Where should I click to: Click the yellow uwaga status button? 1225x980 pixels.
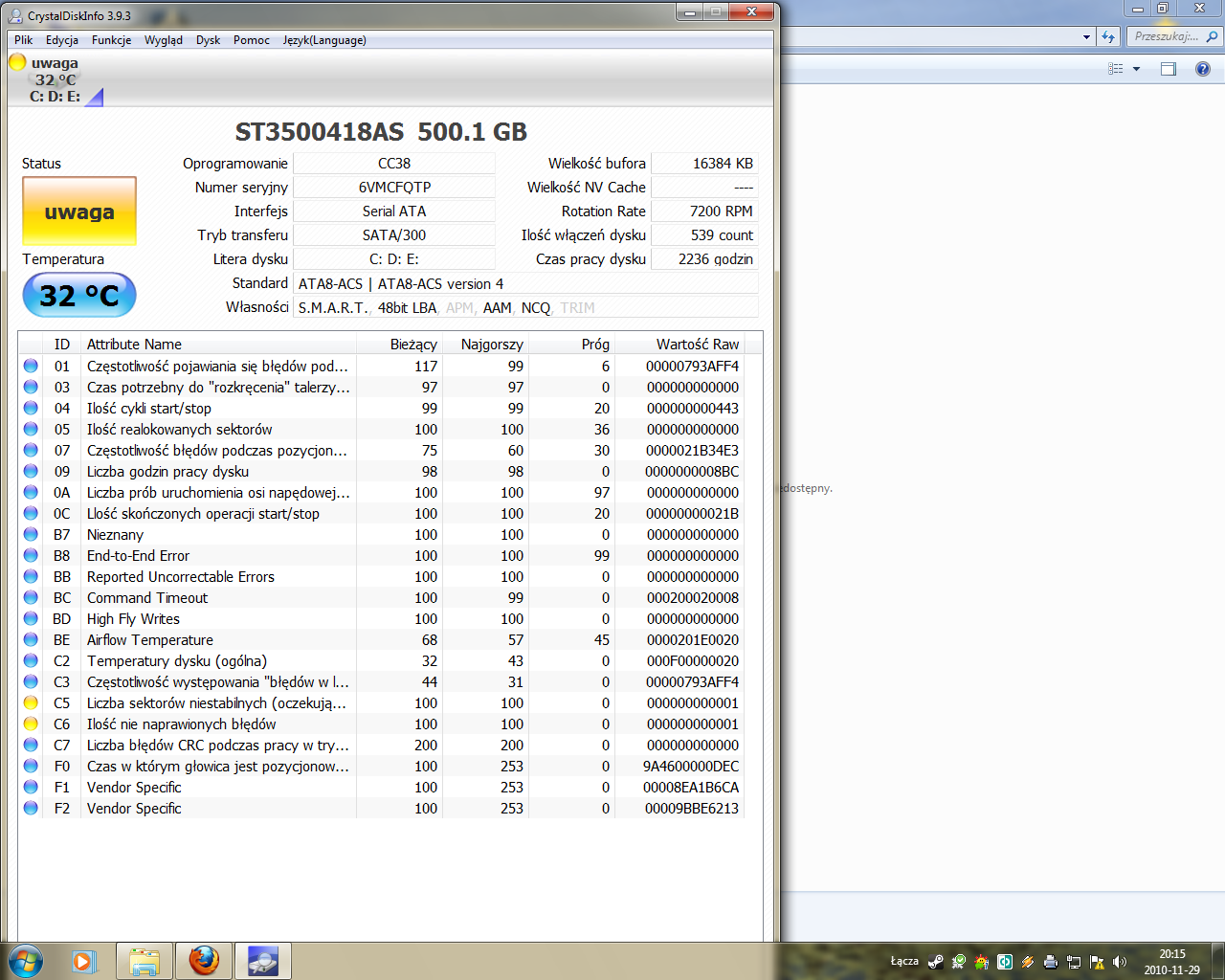(x=79, y=212)
